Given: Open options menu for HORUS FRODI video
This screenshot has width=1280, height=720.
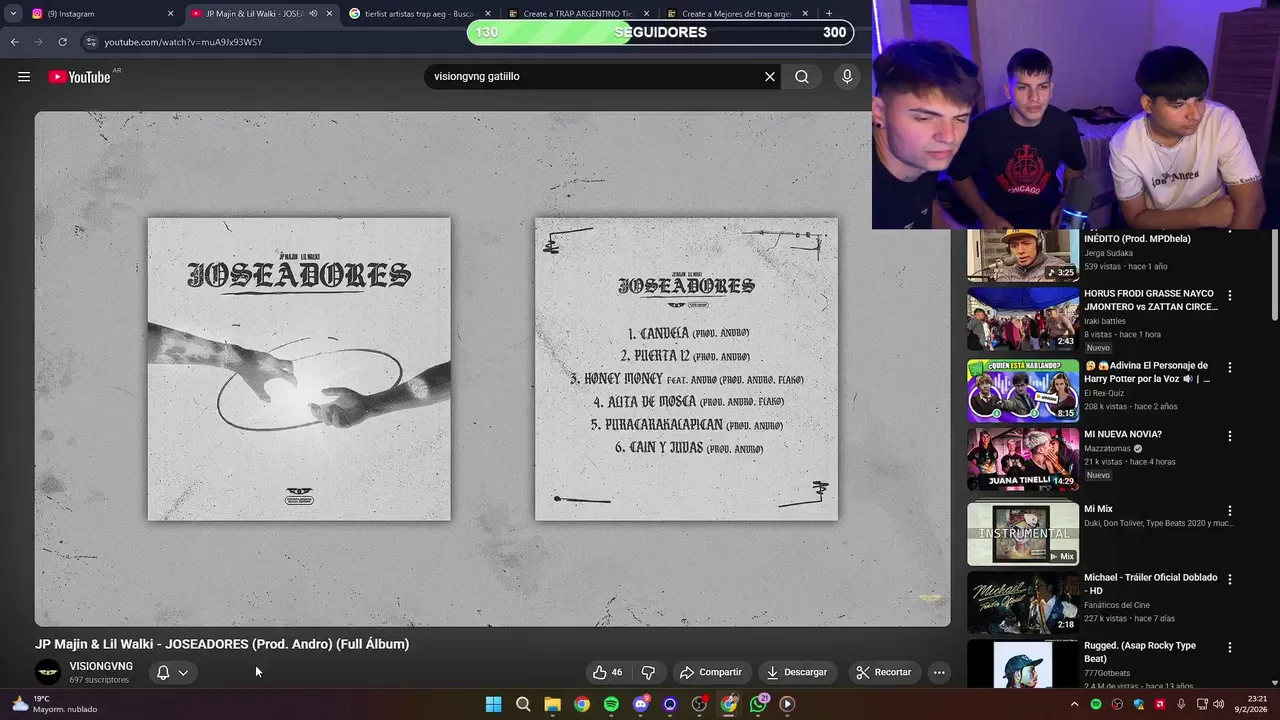Looking at the screenshot, I should pyautogui.click(x=1230, y=295).
